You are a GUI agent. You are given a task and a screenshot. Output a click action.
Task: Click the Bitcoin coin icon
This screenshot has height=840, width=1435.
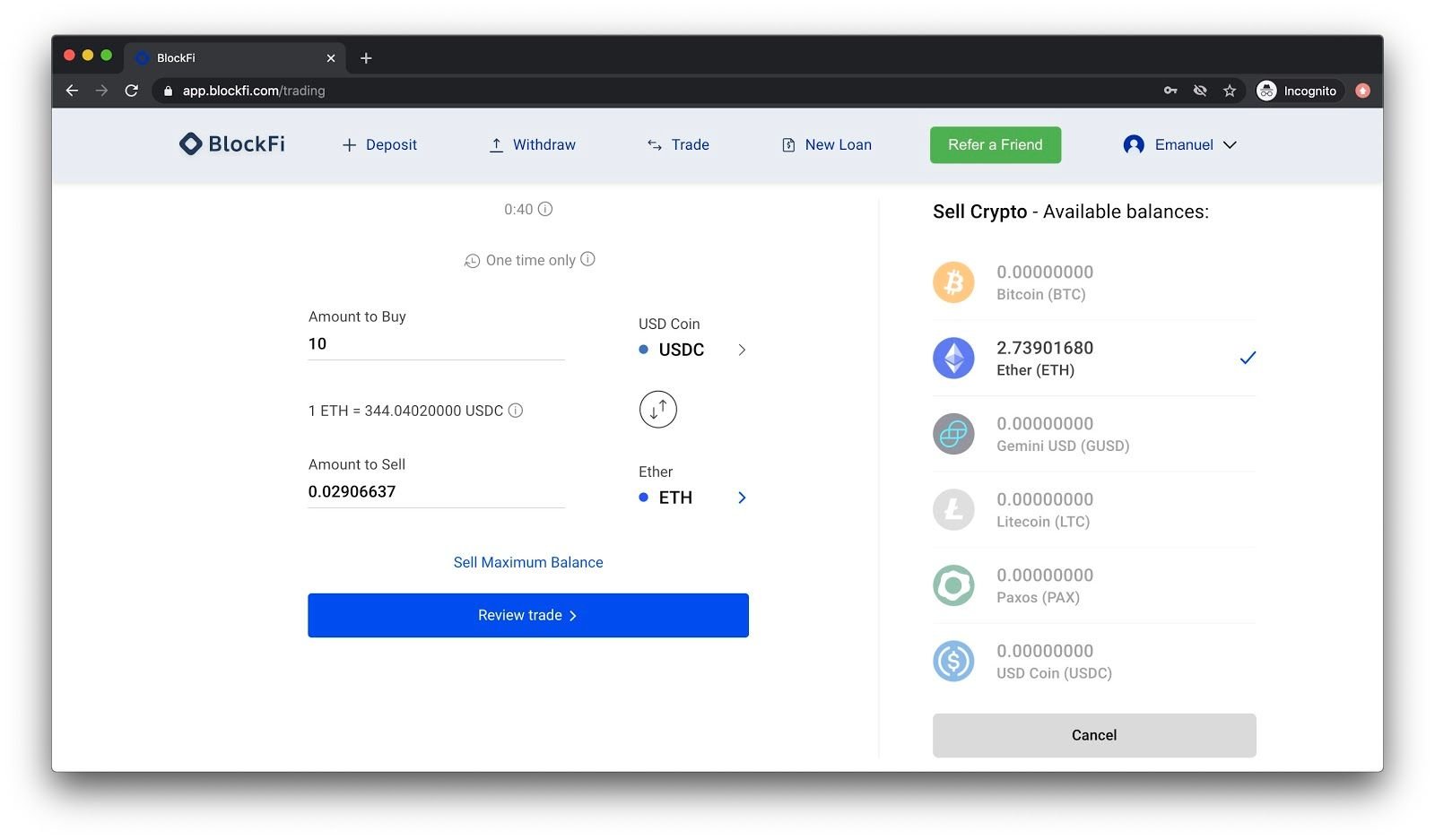point(953,282)
